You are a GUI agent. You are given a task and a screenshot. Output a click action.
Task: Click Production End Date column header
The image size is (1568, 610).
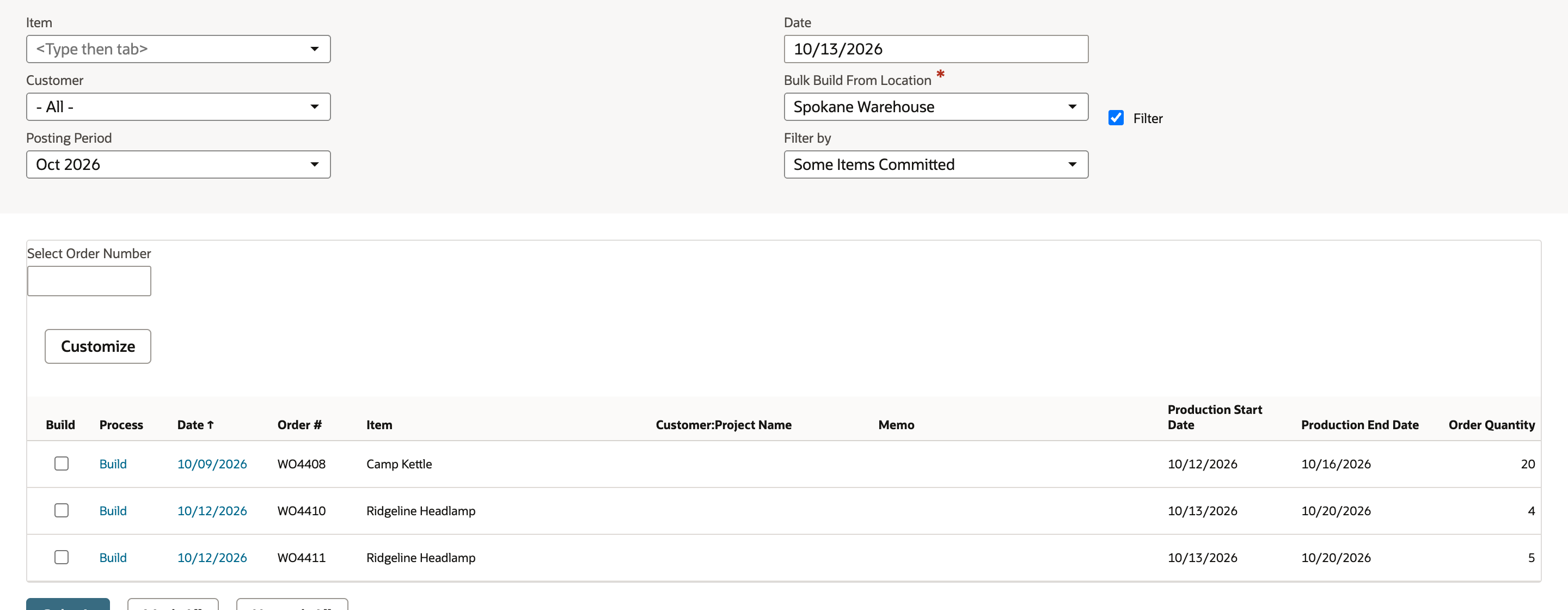1360,425
